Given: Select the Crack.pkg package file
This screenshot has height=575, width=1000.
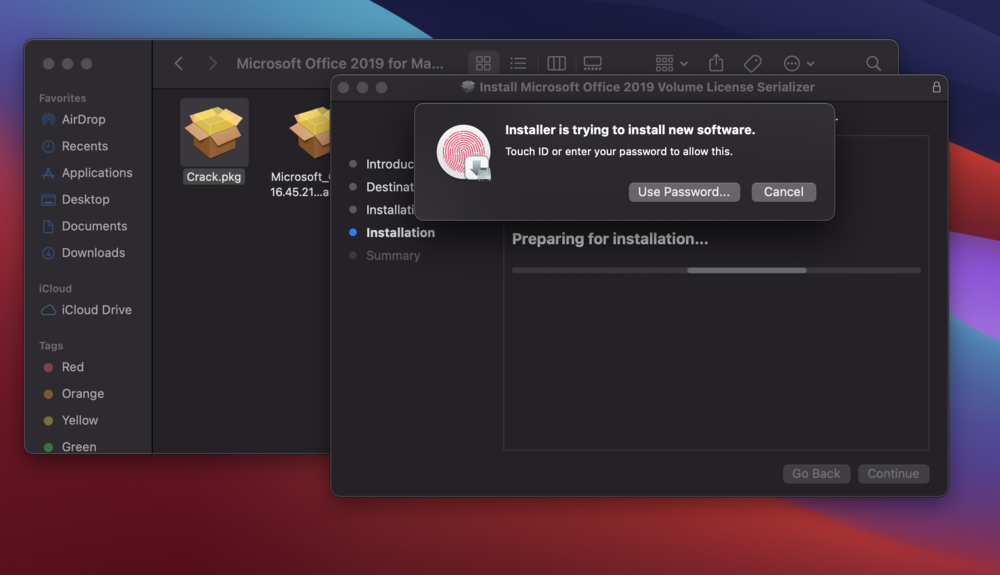Looking at the screenshot, I should (x=214, y=141).
